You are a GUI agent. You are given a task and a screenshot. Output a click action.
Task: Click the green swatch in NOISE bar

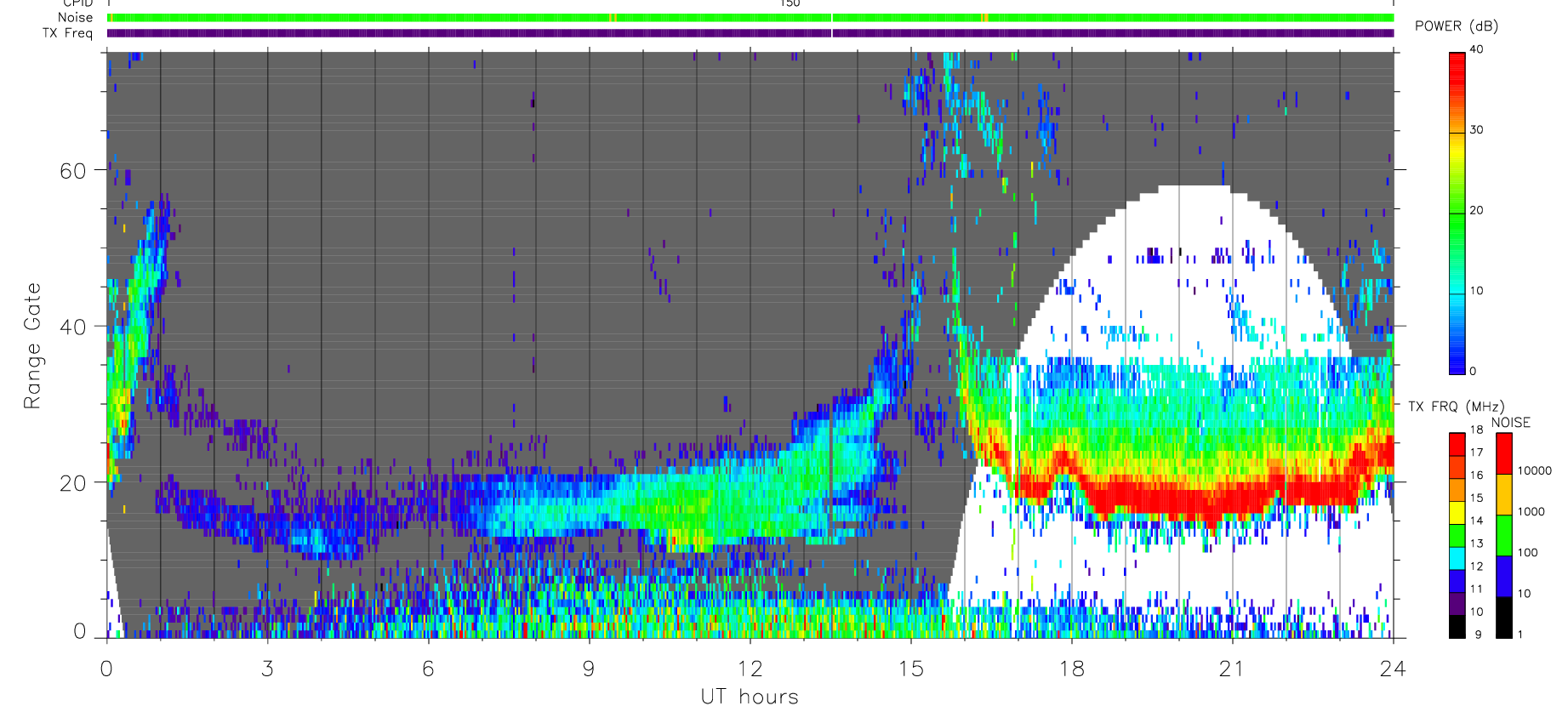(1503, 536)
